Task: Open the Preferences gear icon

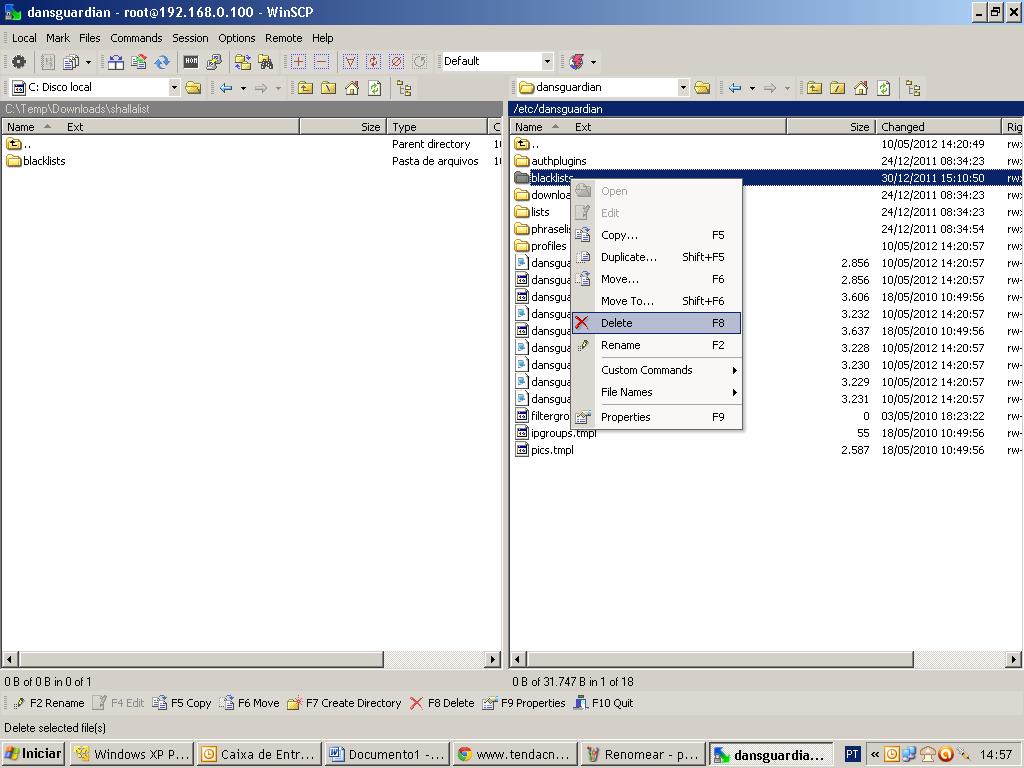Action: click(19, 62)
